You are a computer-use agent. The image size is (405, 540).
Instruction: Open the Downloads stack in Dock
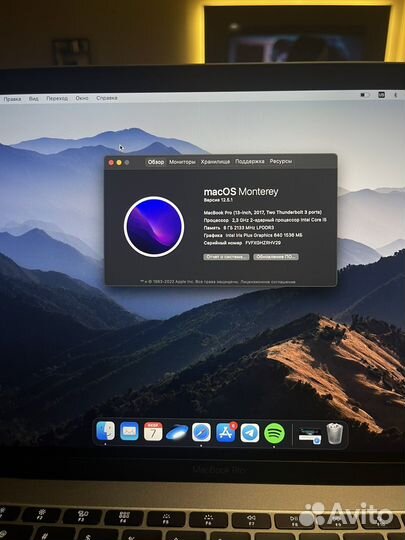310,436
